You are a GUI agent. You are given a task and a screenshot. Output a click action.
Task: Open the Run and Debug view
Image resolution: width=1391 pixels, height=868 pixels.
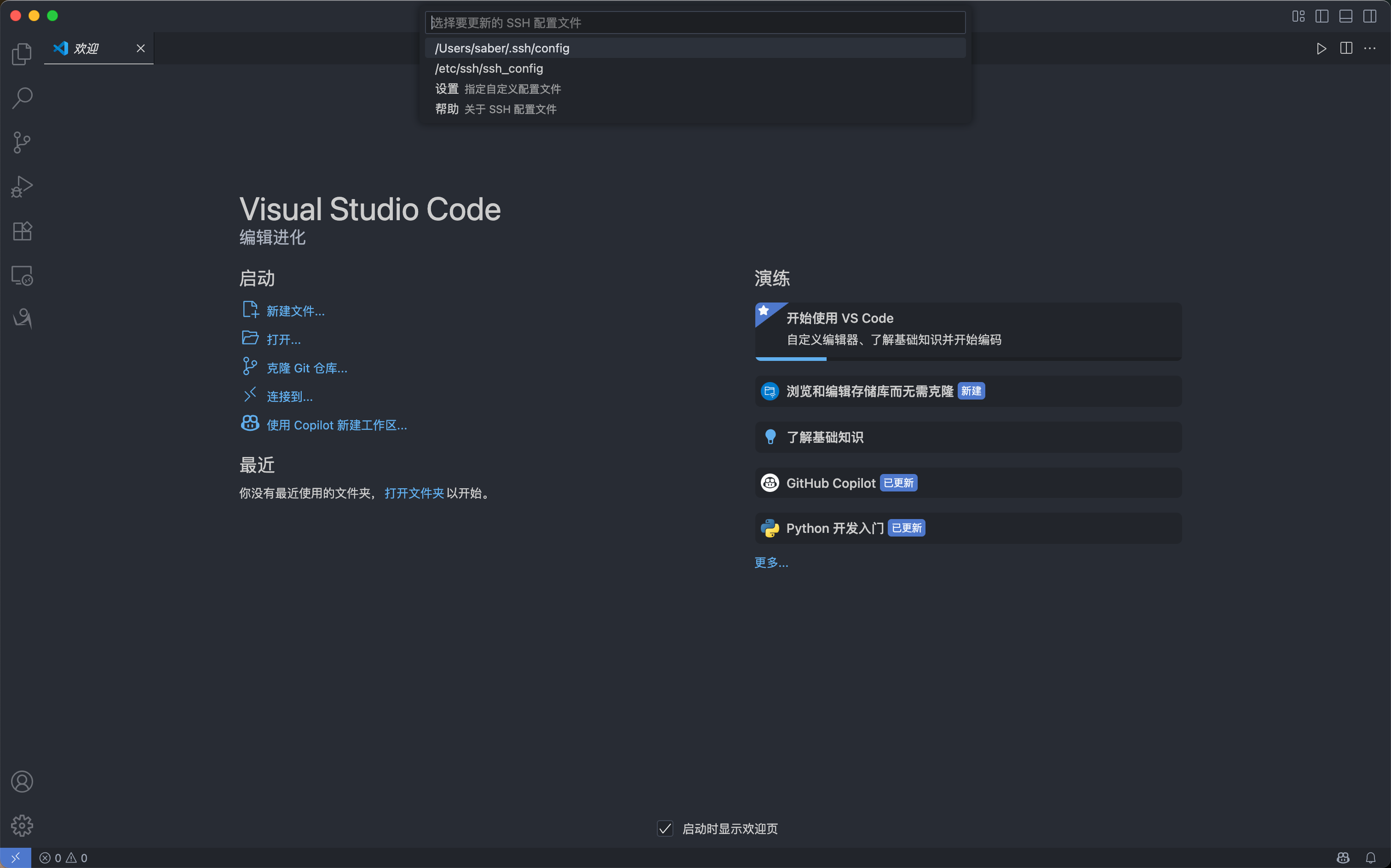click(x=22, y=187)
